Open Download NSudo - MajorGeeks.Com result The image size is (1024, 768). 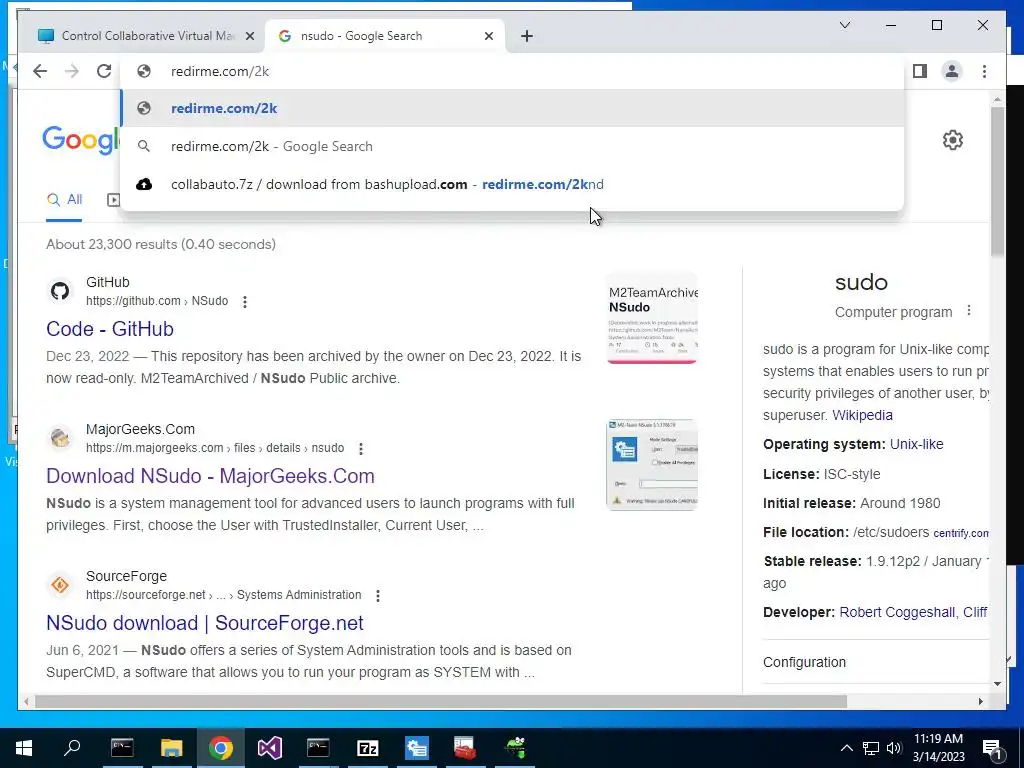[x=210, y=475]
